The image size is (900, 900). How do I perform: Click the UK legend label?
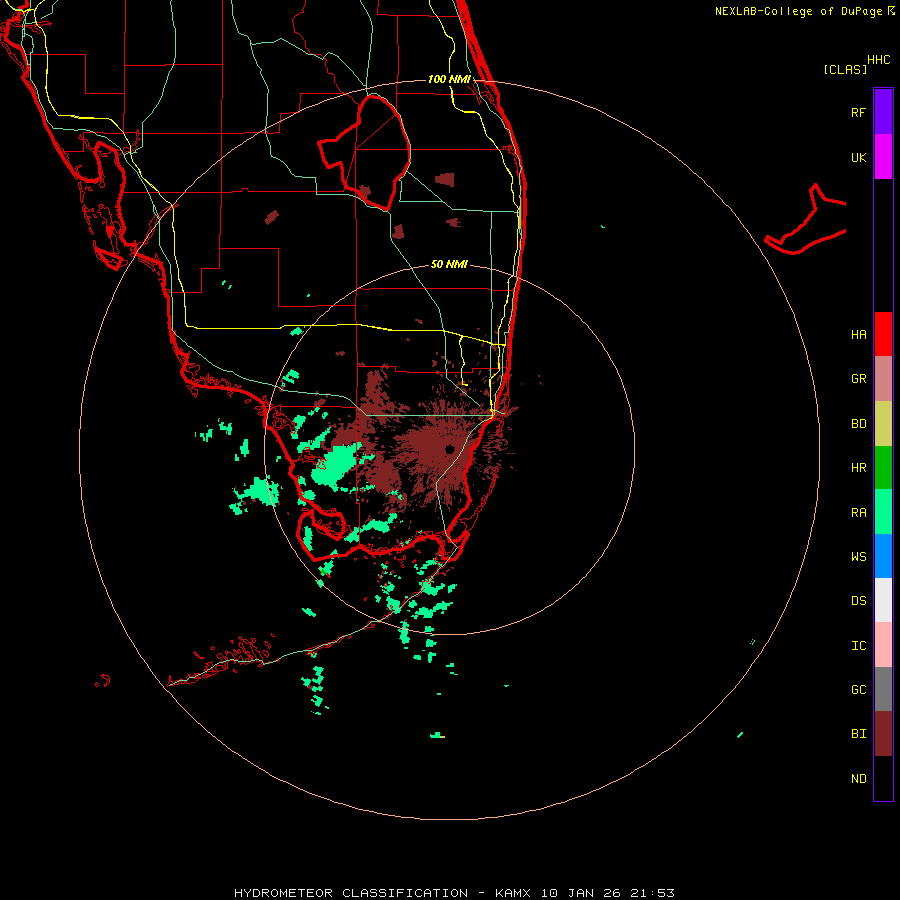(x=858, y=157)
